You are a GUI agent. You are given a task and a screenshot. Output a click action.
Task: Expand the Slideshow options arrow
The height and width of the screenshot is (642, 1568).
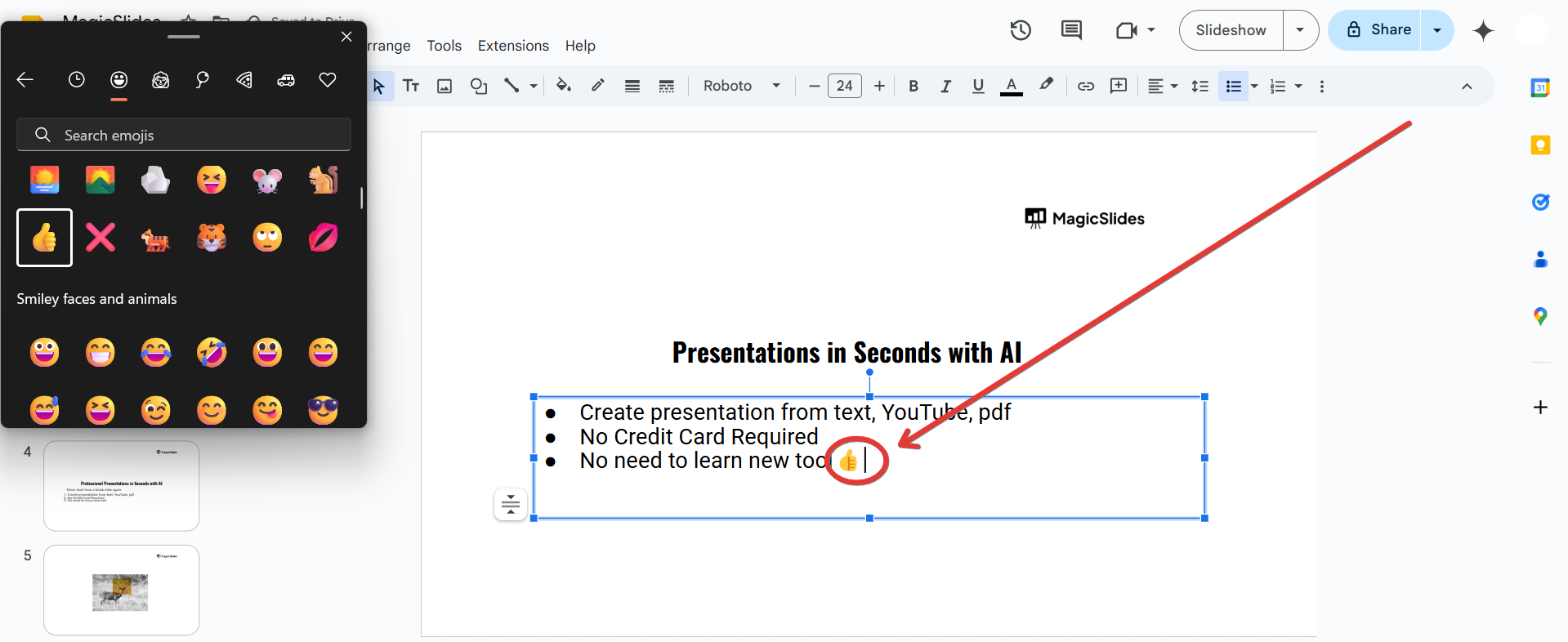point(1300,30)
